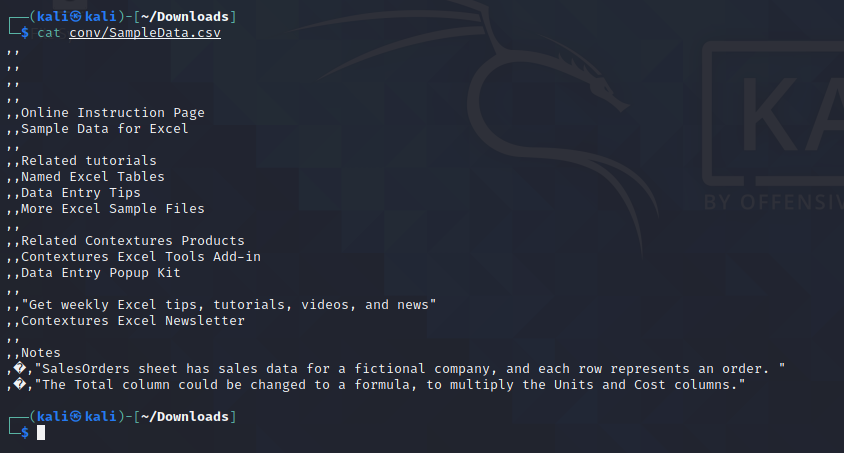Screen dimensions: 844x453
Task: Click the Kali skull icon in bottom prompt
Action: 76,416
